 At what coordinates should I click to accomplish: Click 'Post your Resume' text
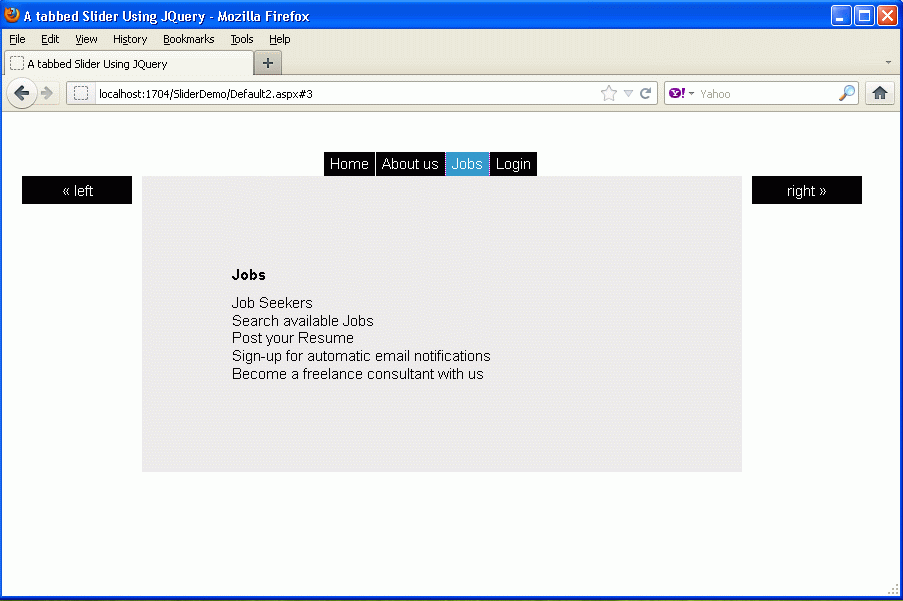293,338
